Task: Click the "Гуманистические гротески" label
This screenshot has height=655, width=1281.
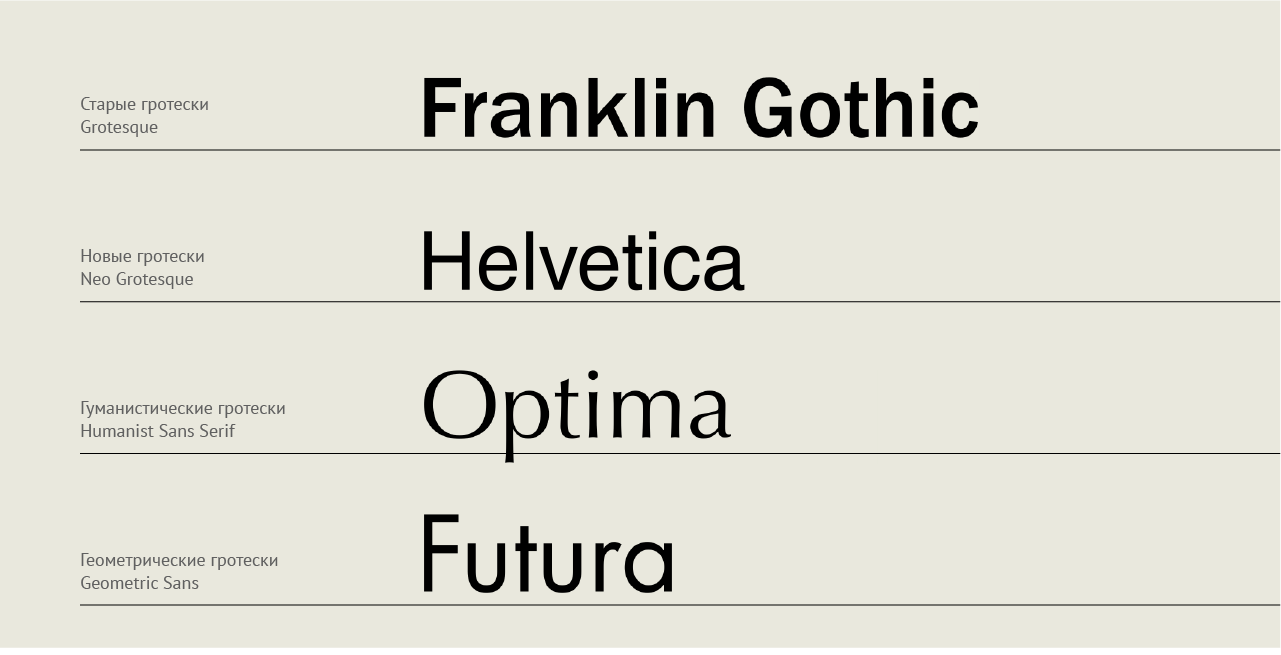Action: [x=183, y=408]
